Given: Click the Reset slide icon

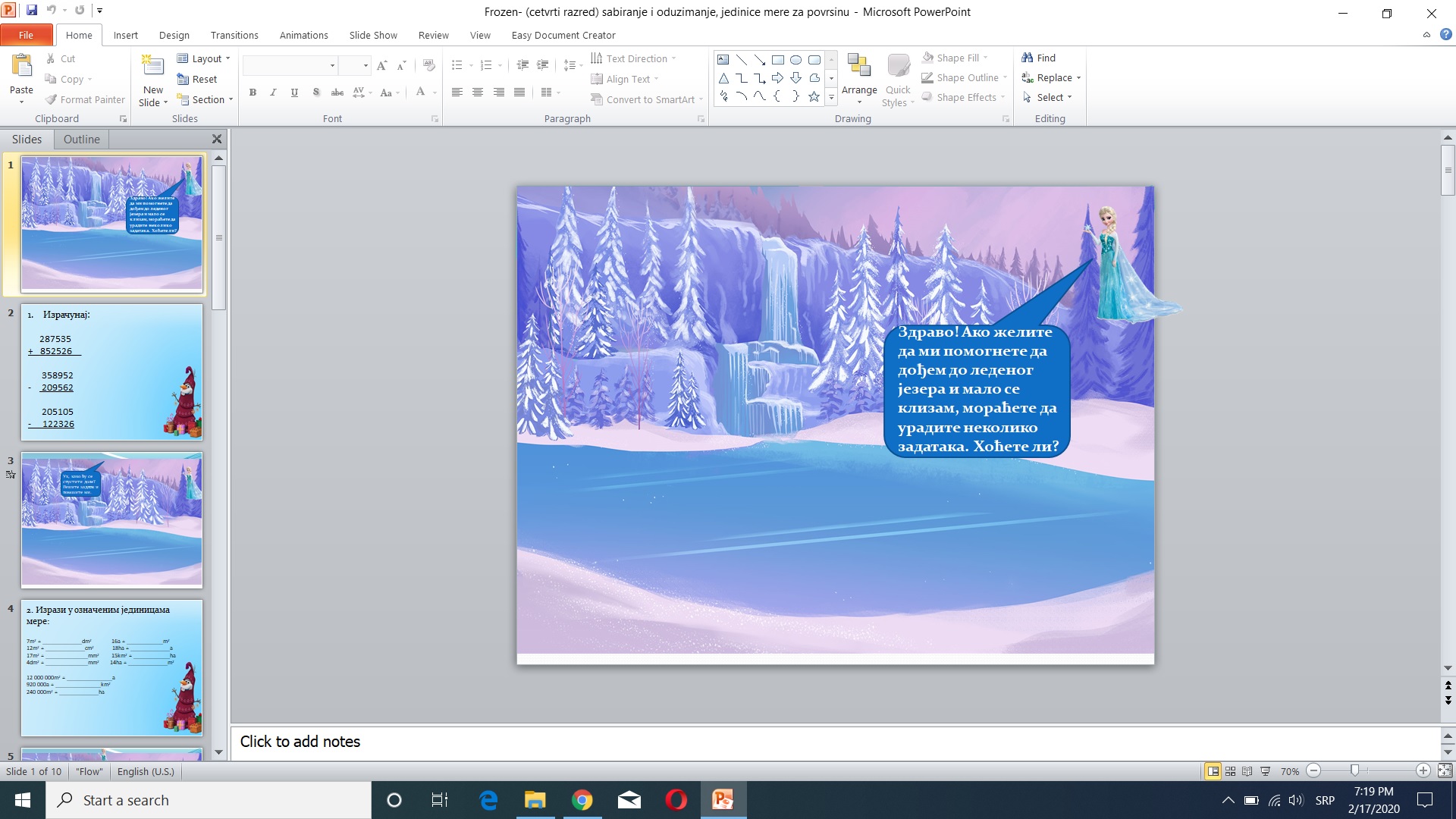Looking at the screenshot, I should [x=183, y=79].
